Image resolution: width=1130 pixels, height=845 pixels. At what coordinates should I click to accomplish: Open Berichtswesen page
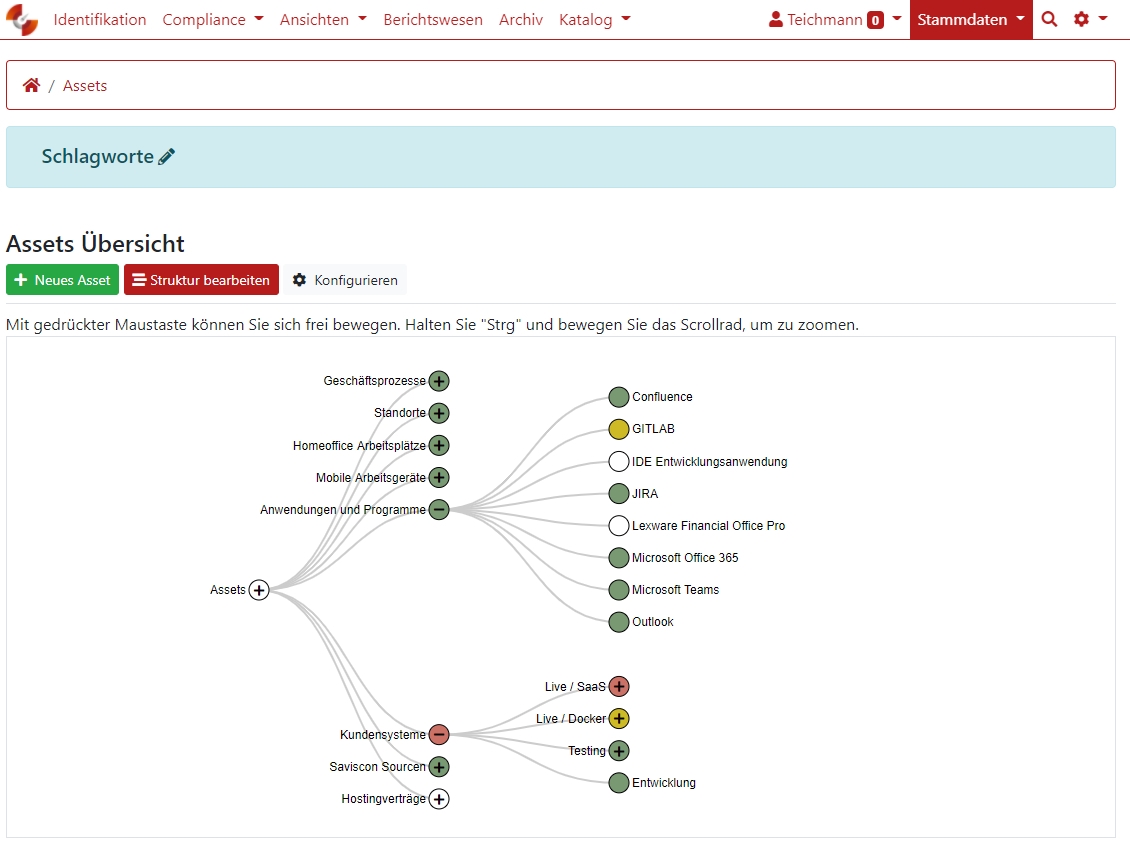432,19
